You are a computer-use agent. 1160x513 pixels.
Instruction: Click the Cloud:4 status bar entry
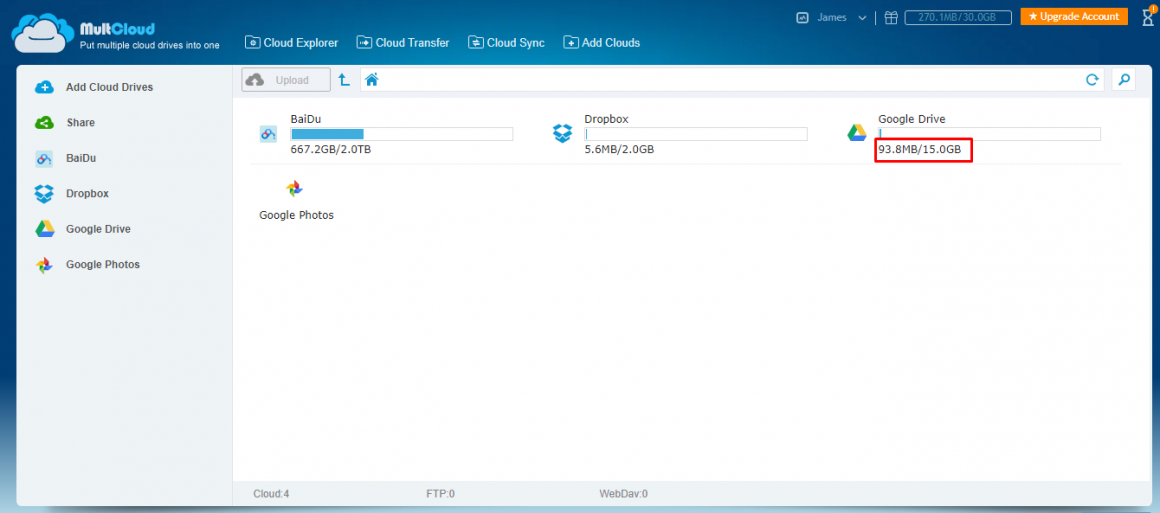point(272,494)
